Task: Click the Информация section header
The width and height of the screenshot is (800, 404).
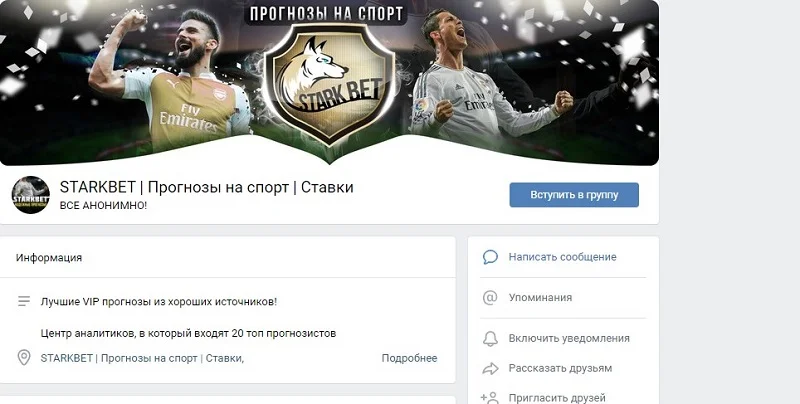Action: tap(49, 258)
